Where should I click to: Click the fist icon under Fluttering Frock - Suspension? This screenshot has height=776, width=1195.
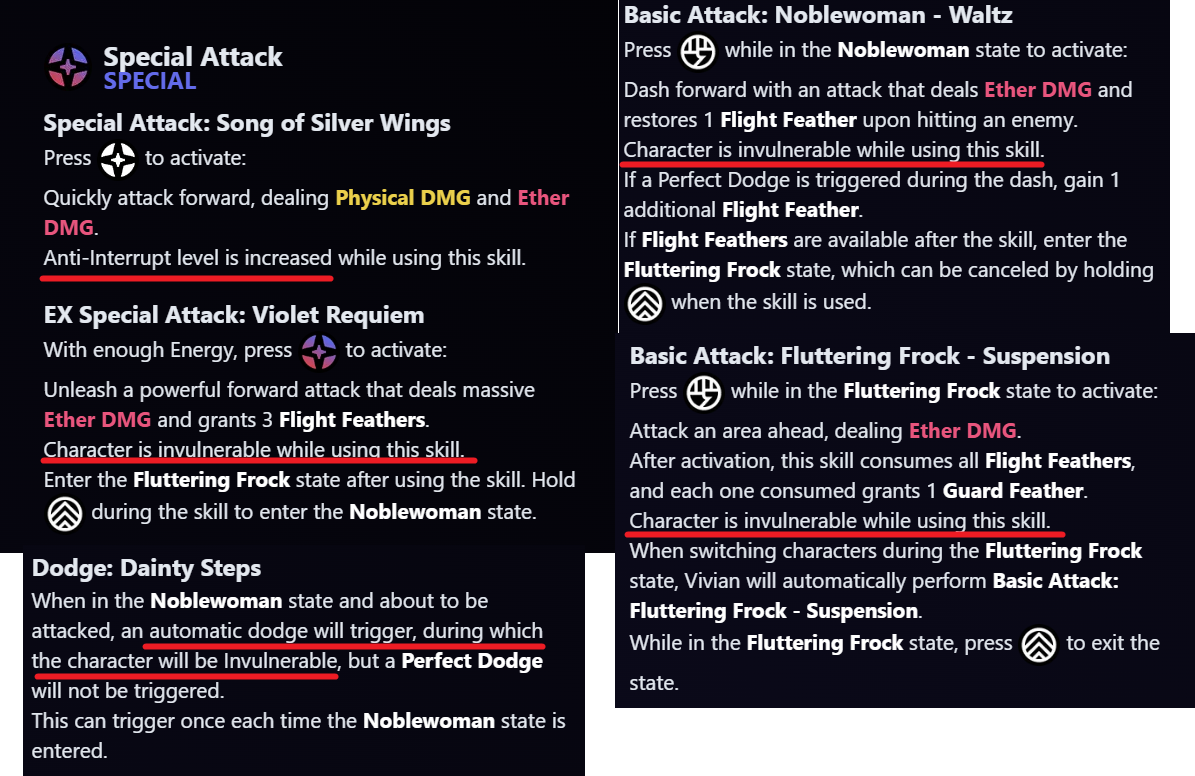703,393
